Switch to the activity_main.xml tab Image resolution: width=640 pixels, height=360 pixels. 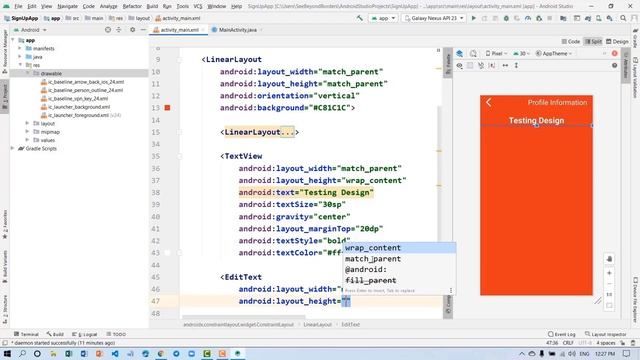pyautogui.click(x=180, y=30)
